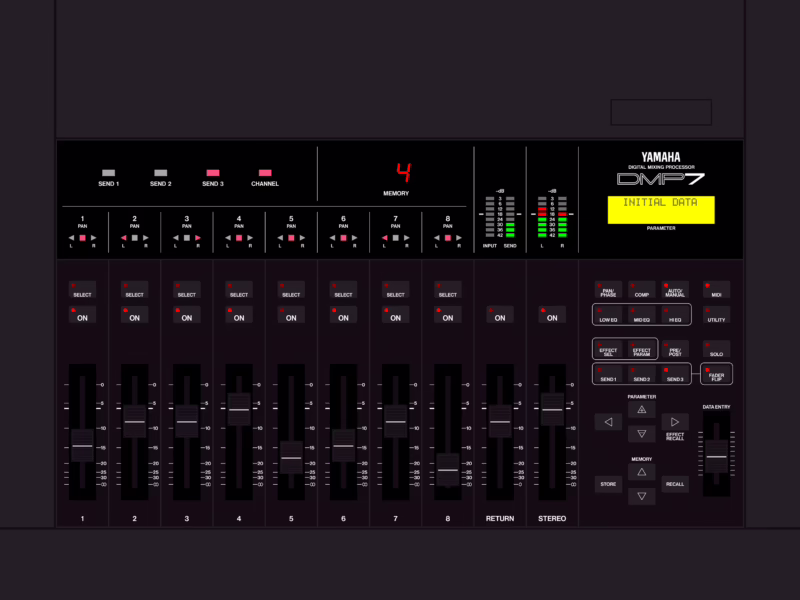Mute channel 5 via ON button
The image size is (800, 600).
[291, 314]
